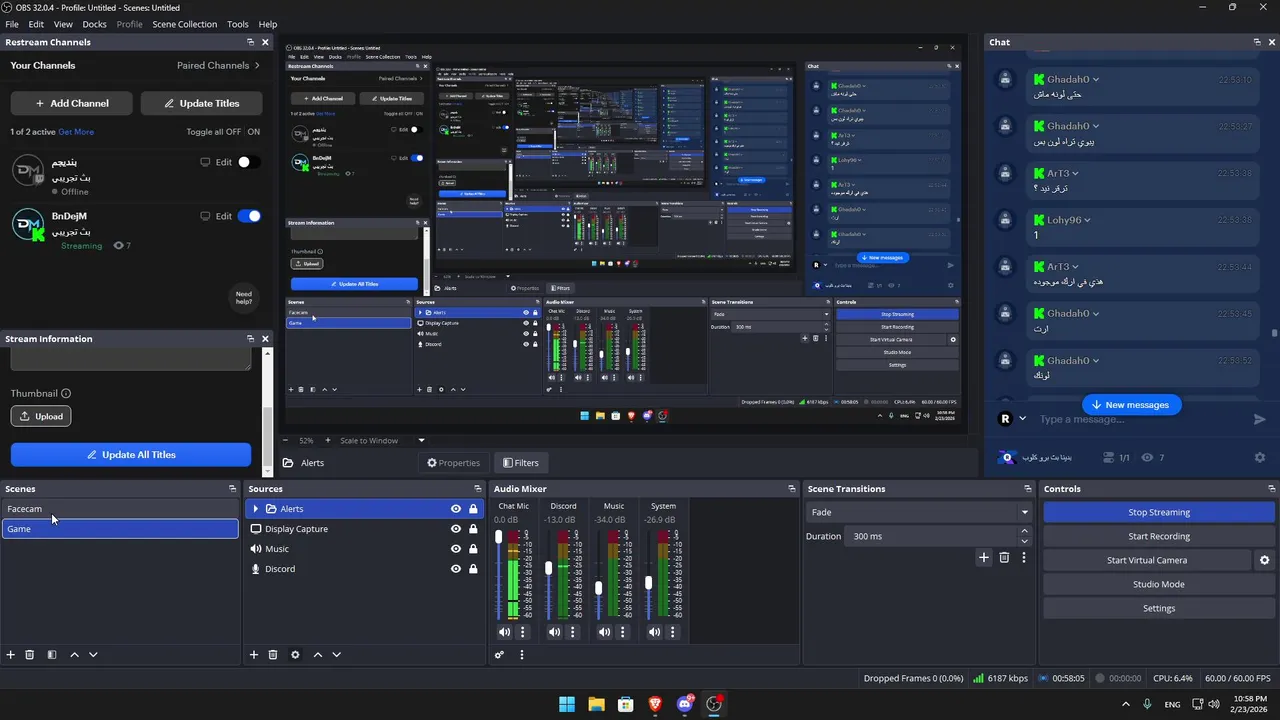Mute the Chat Mic channel
Screen dimensions: 1280x720
504,632
